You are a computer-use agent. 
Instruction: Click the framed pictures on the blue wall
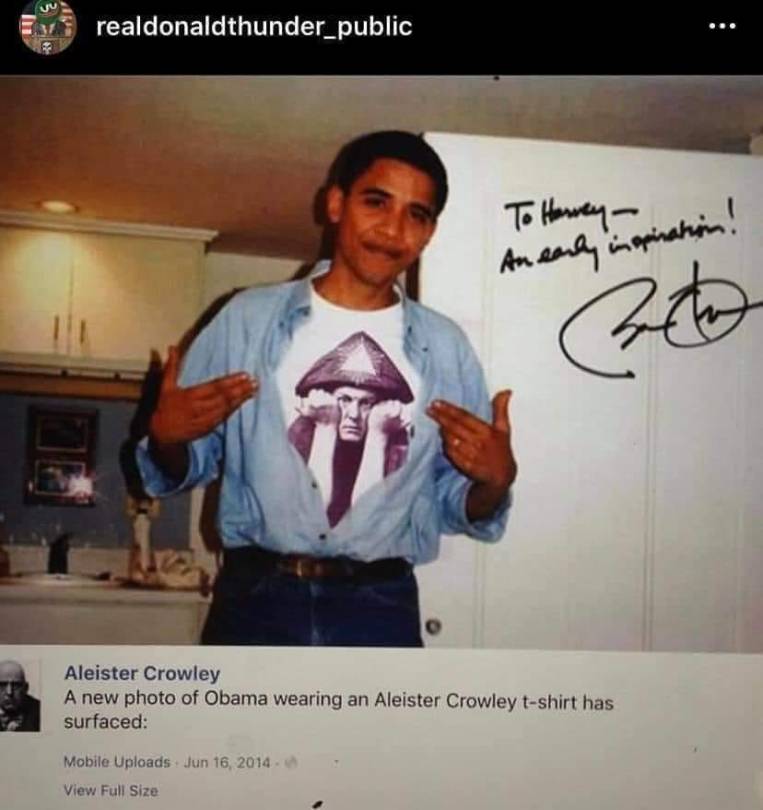(x=62, y=457)
